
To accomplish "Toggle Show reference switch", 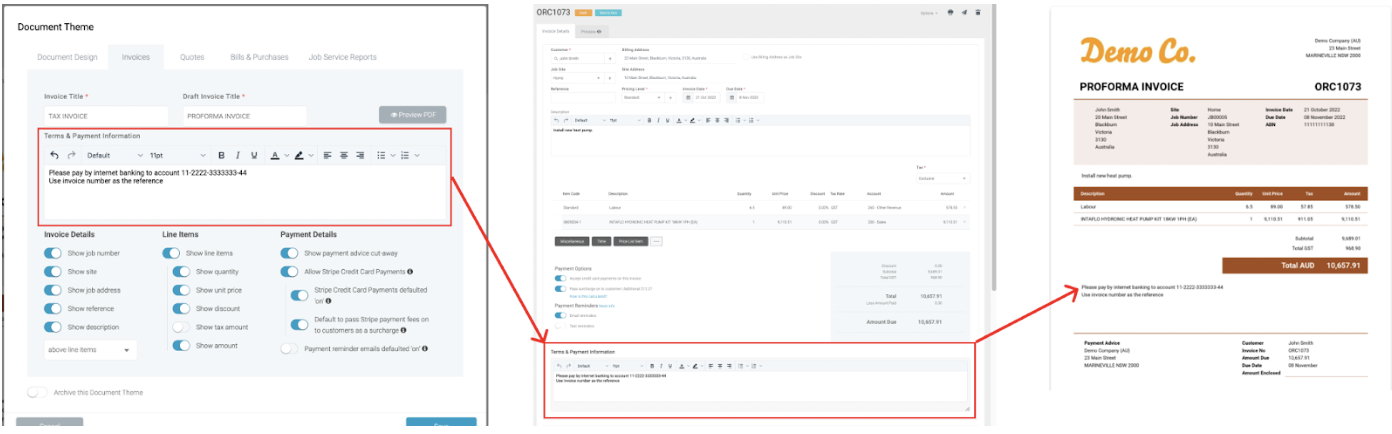I will (x=53, y=308).
